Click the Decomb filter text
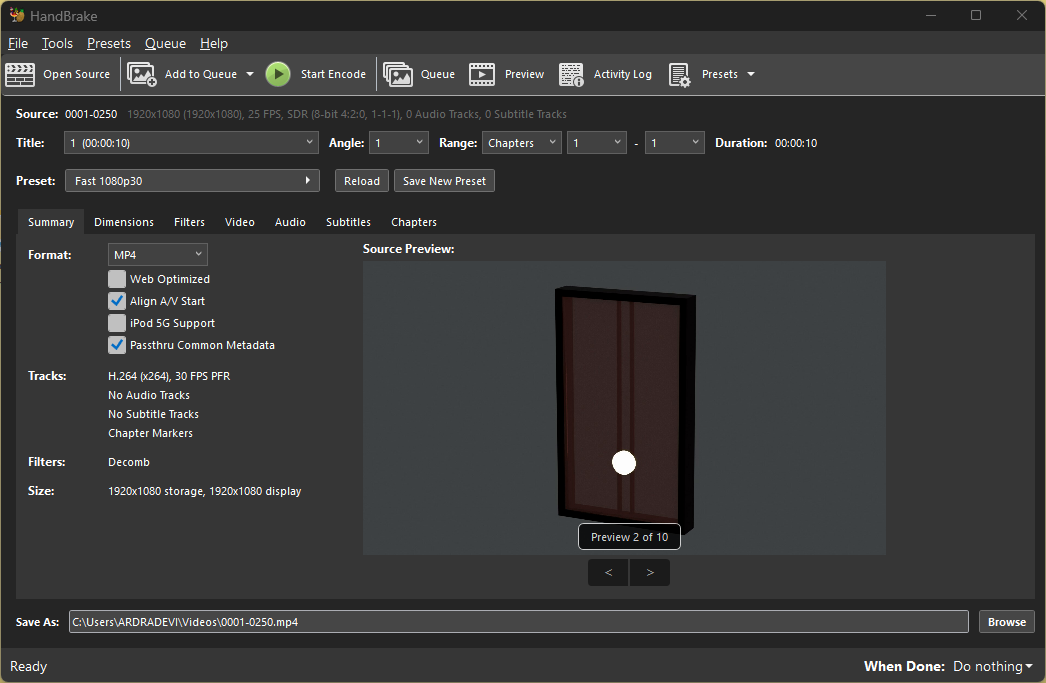The width and height of the screenshot is (1046, 683). [x=129, y=462]
